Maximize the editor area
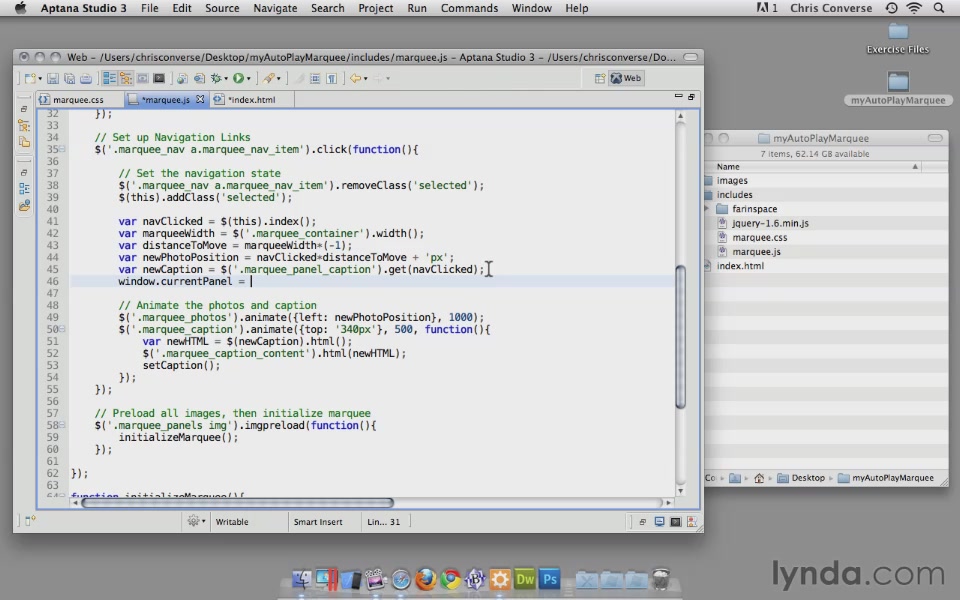The width and height of the screenshot is (960, 600). pyautogui.click(x=691, y=97)
